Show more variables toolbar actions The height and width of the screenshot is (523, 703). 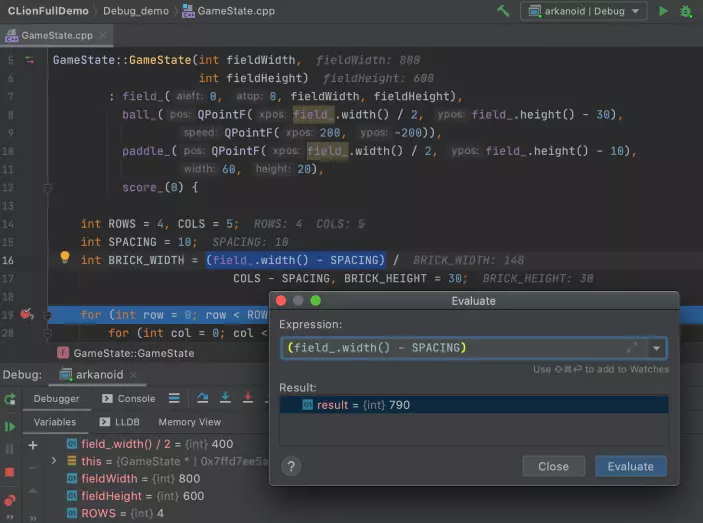pos(33,518)
